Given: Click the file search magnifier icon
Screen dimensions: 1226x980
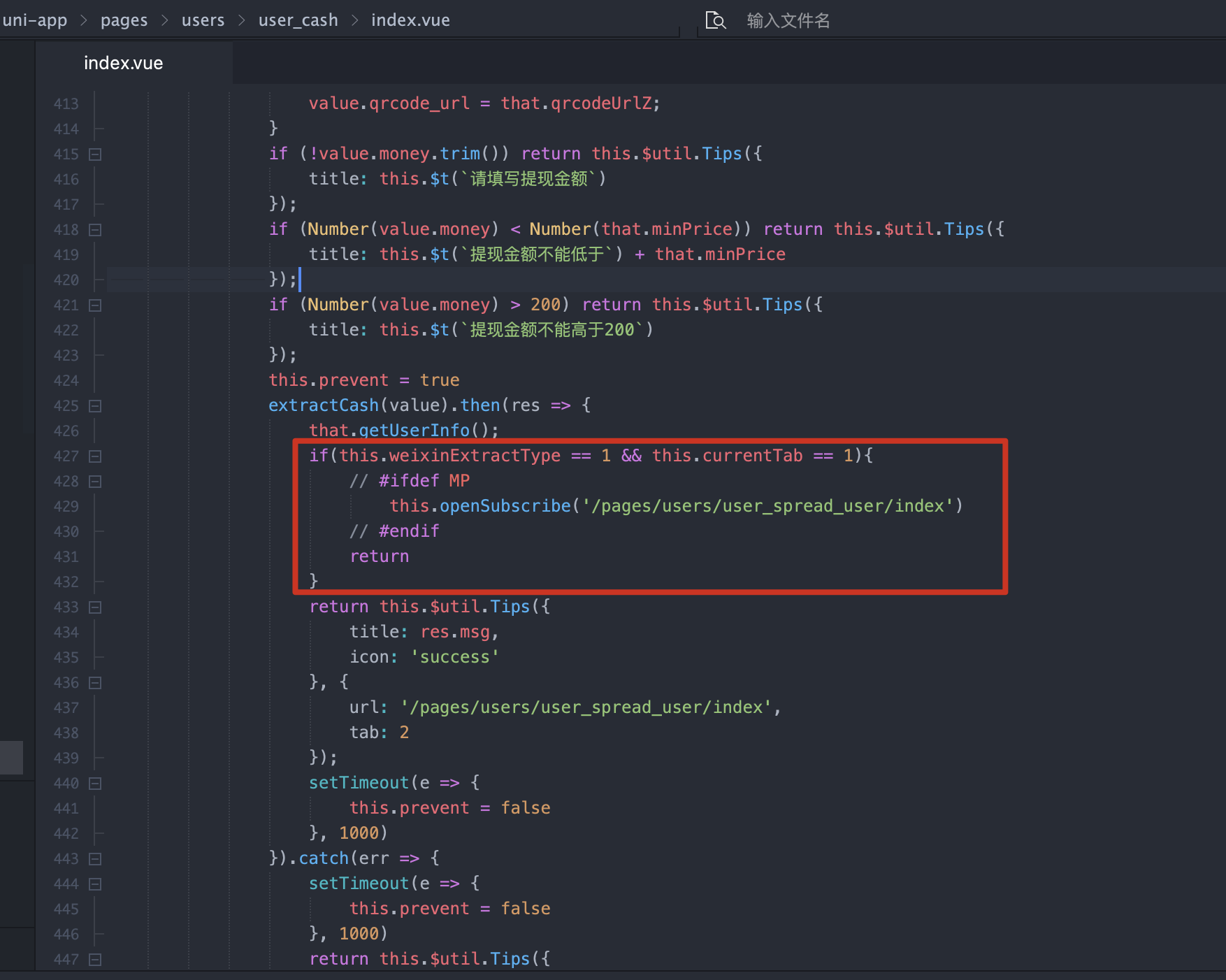Looking at the screenshot, I should pyautogui.click(x=715, y=20).
